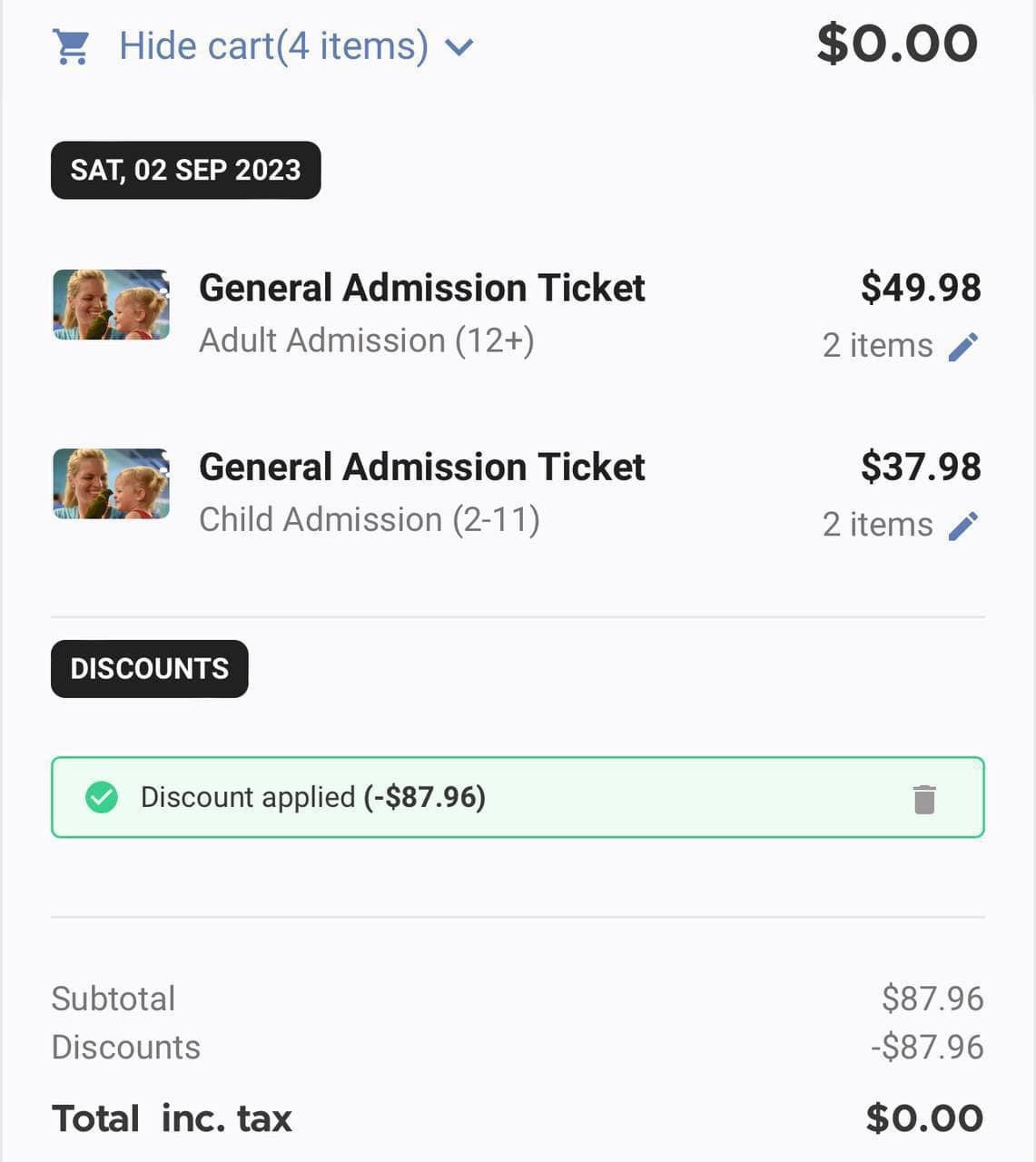Click the $0.00 total at the top

click(897, 44)
